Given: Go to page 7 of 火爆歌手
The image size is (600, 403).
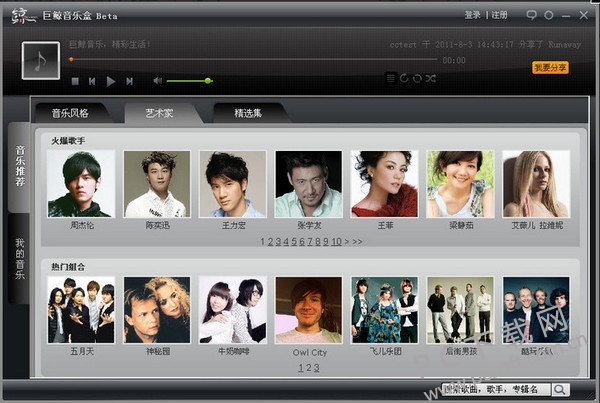Looking at the screenshot, I should pyautogui.click(x=310, y=241).
